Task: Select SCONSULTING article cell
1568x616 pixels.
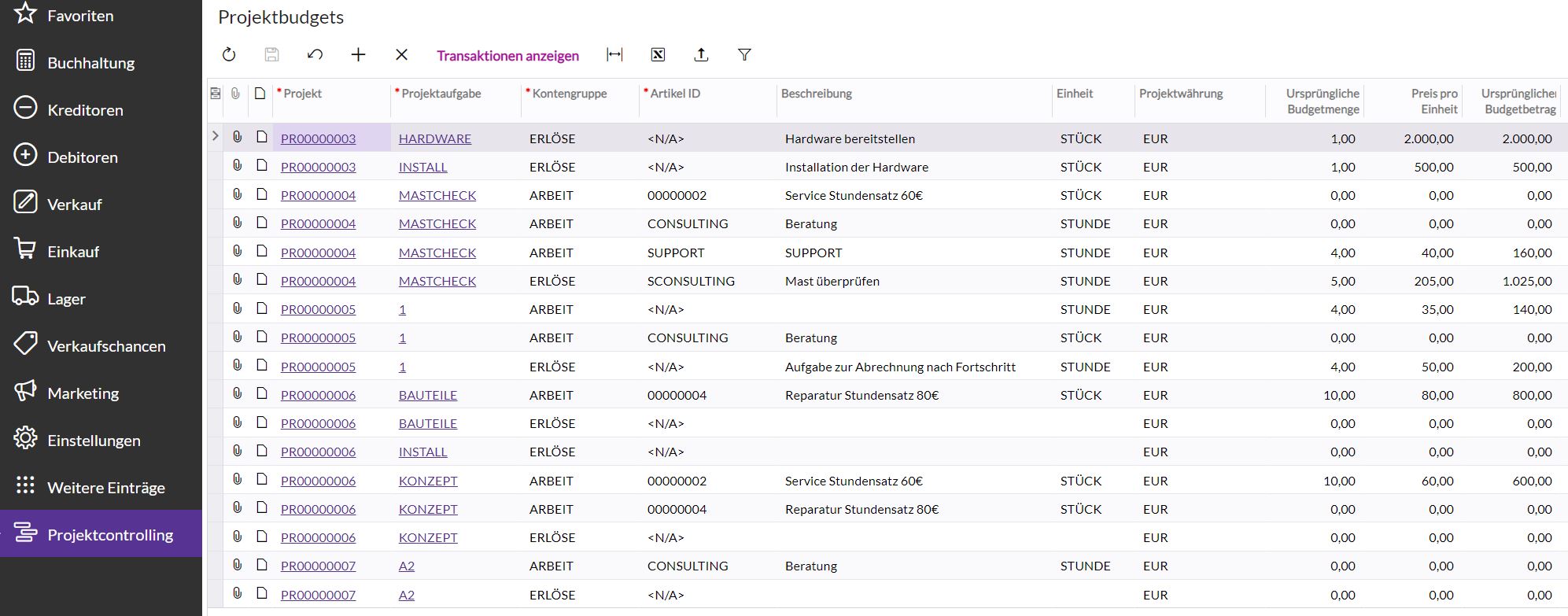Action: pos(691,281)
